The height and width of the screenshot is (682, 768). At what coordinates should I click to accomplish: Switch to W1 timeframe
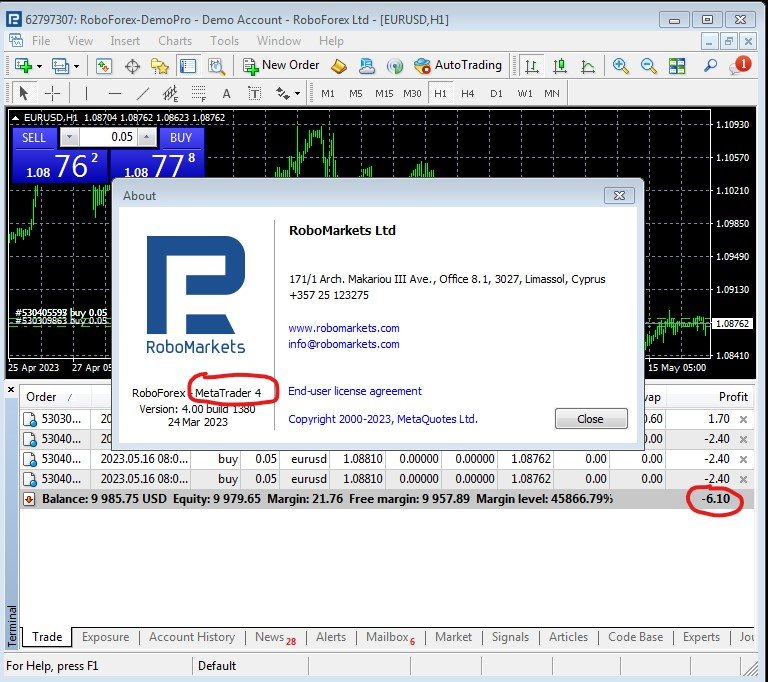(525, 93)
